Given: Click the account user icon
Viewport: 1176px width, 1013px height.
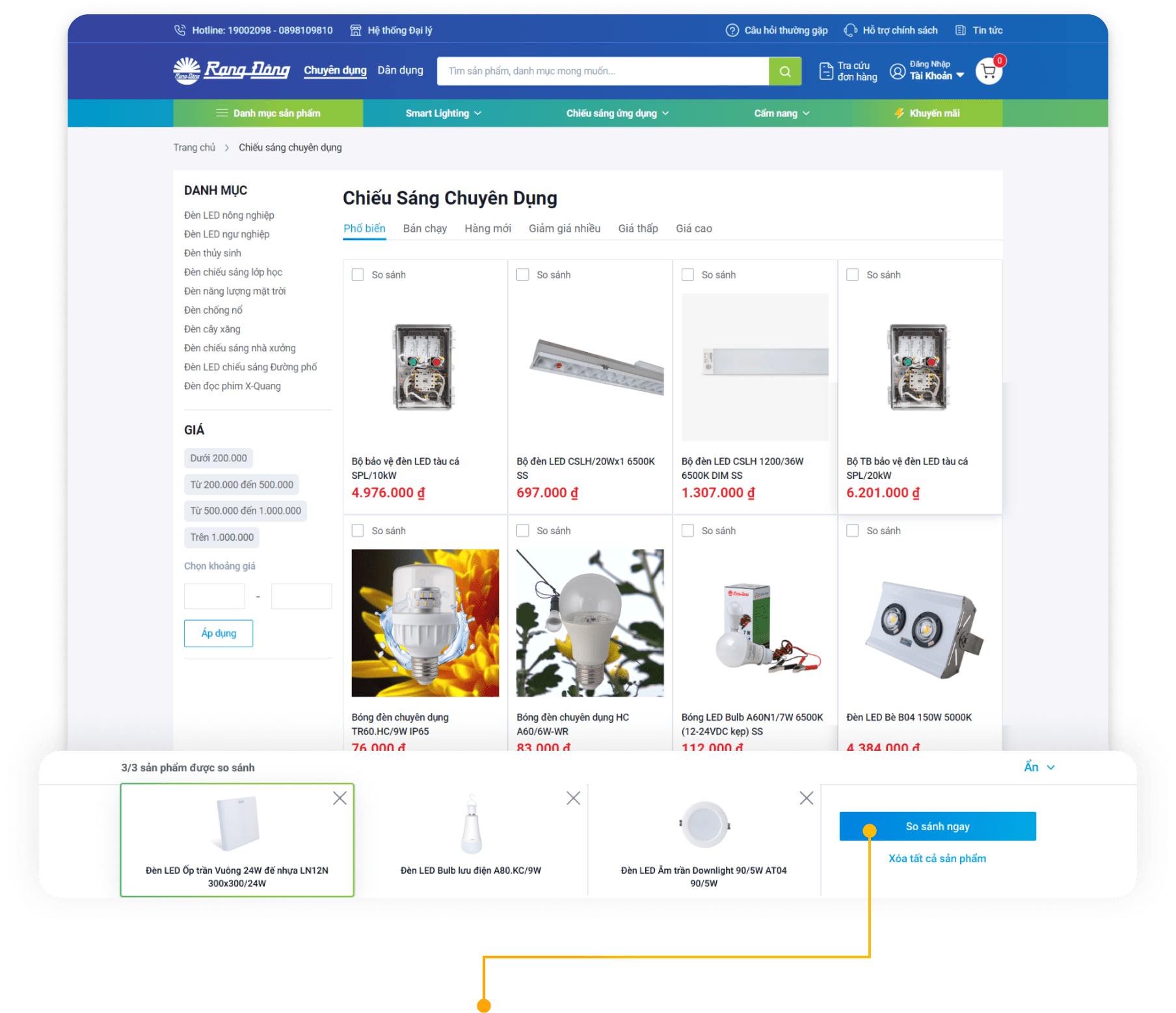Looking at the screenshot, I should (898, 71).
